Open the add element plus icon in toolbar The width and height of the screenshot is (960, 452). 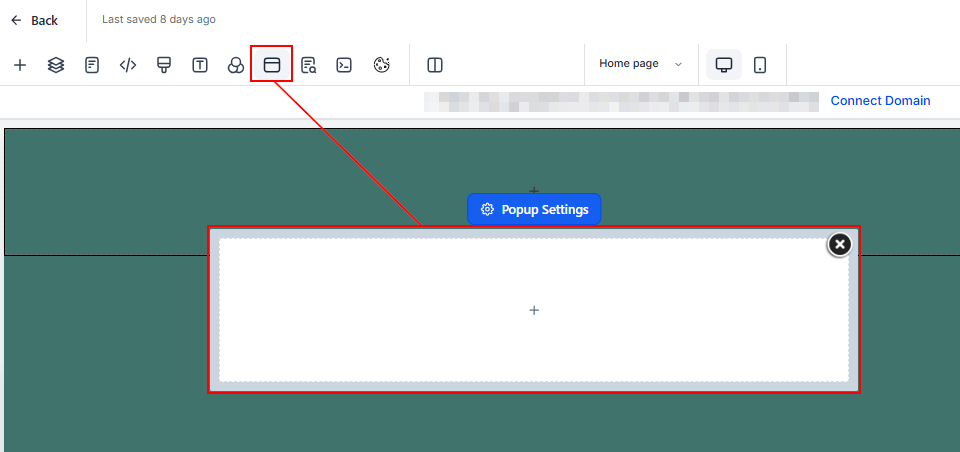[x=20, y=65]
